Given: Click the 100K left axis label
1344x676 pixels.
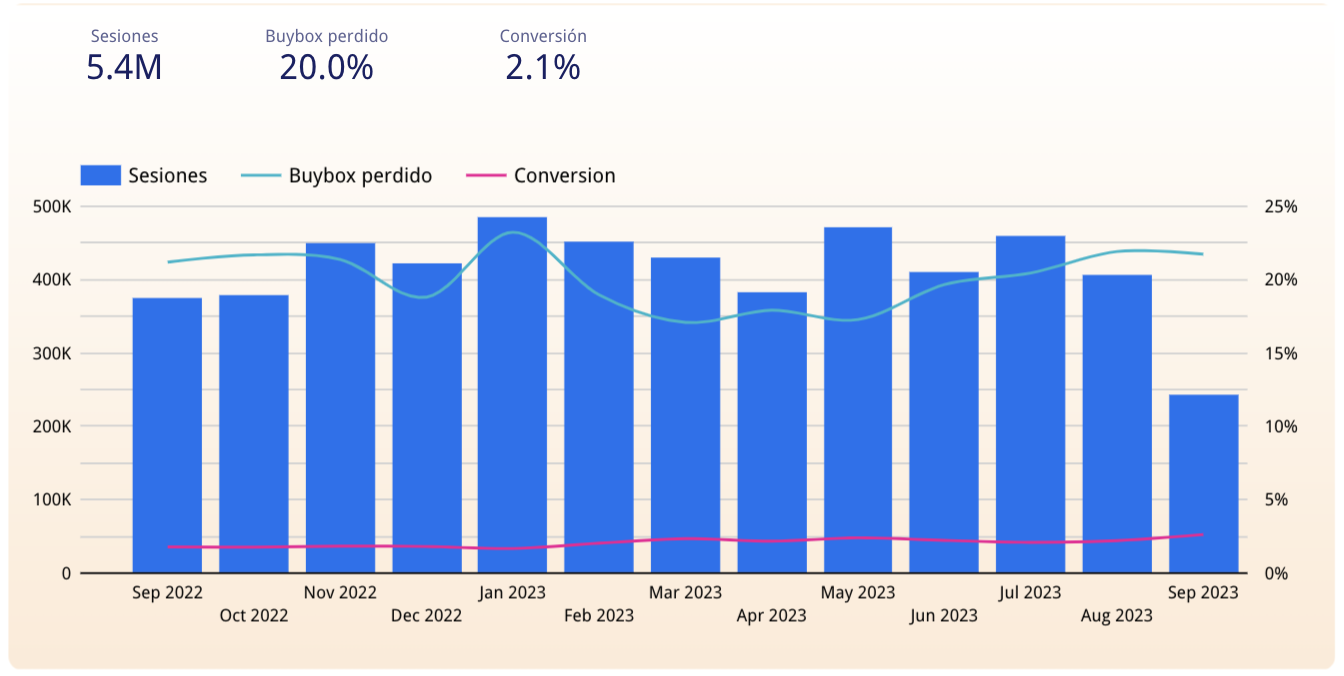Looking at the screenshot, I should click(x=52, y=500).
